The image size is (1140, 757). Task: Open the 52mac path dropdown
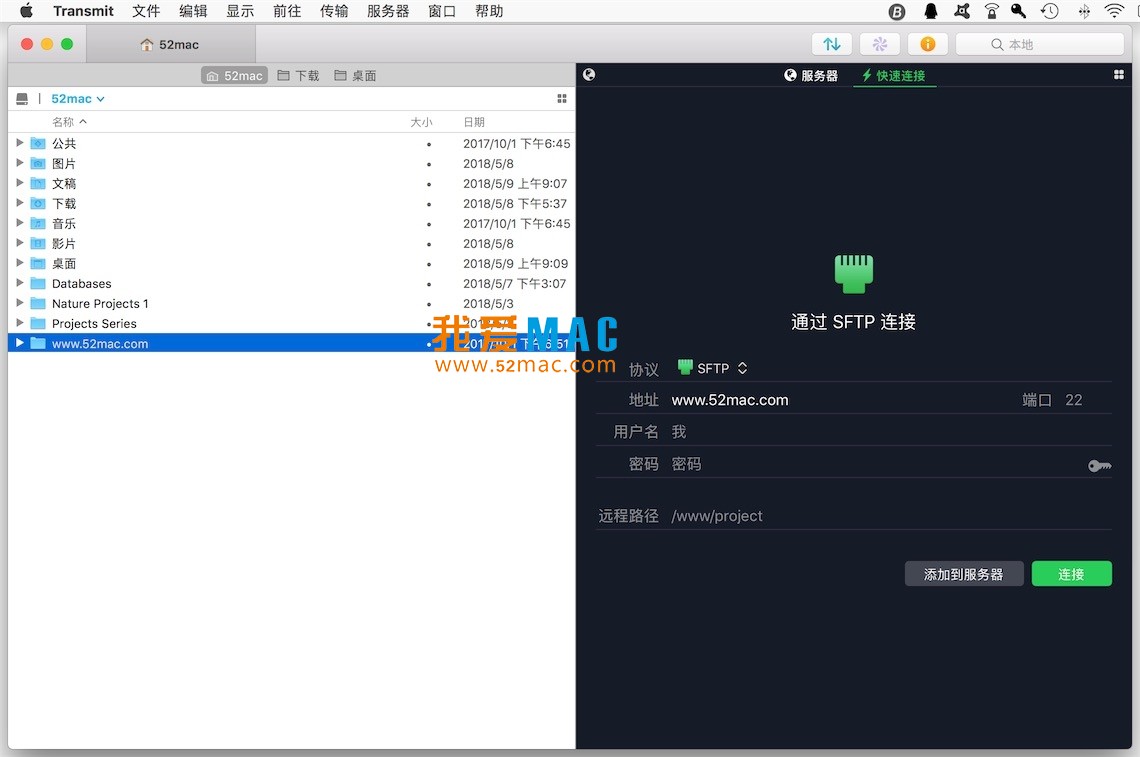78,99
